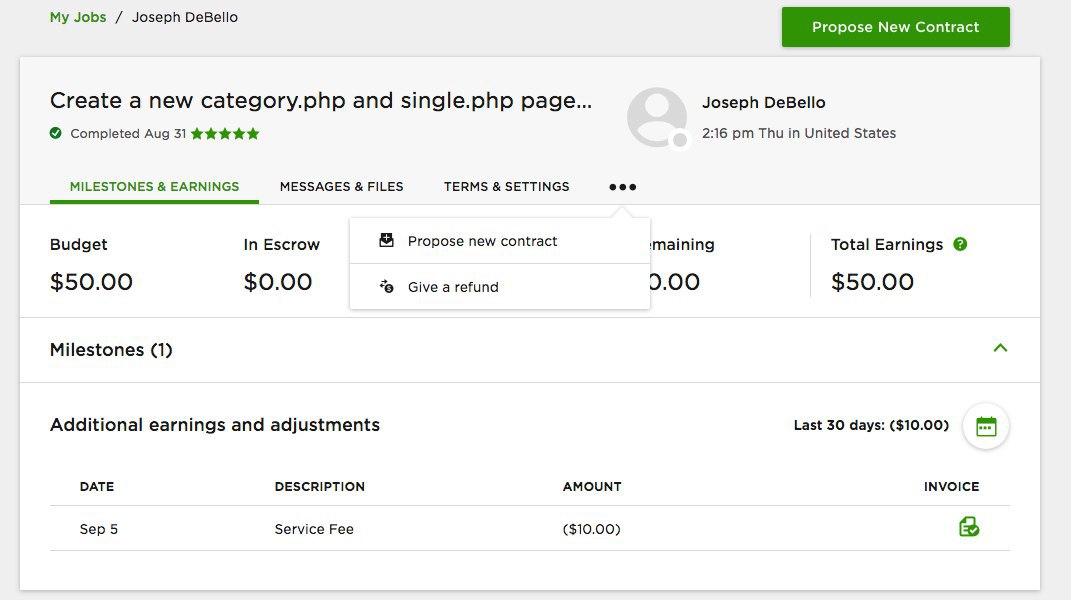Image resolution: width=1071 pixels, height=600 pixels.
Task: Click the job title heading text
Action: [x=320, y=101]
